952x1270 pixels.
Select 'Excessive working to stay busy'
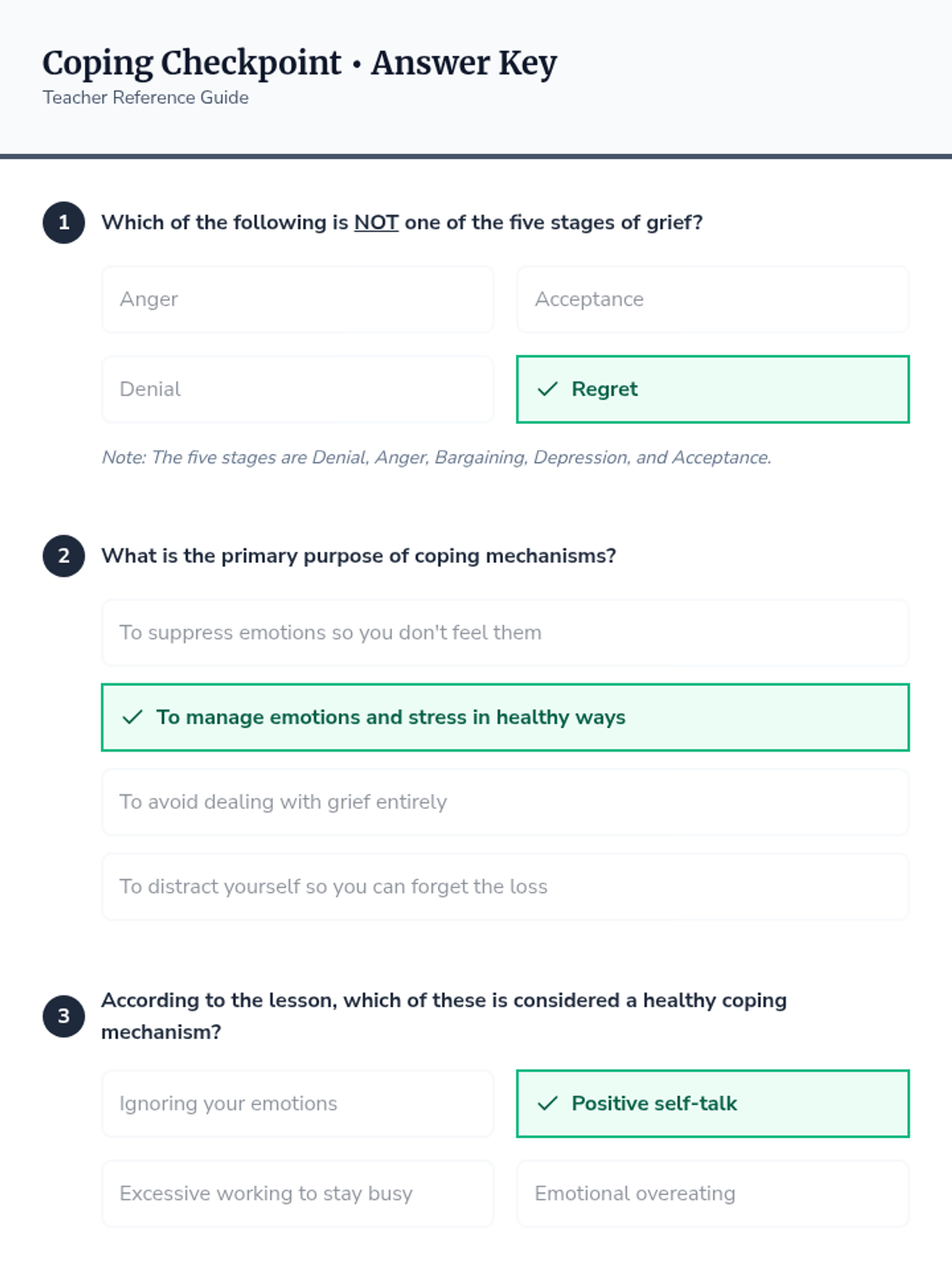[297, 1193]
